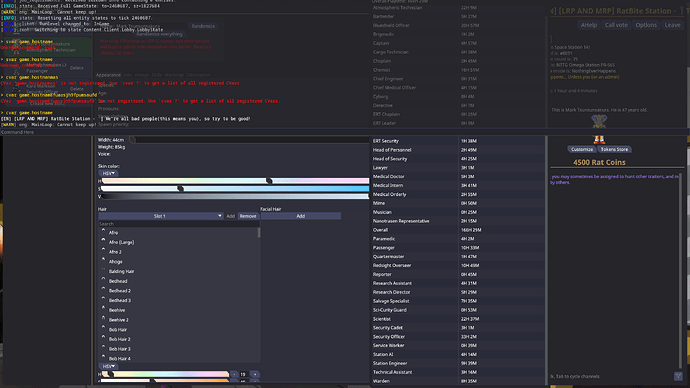The height and width of the screenshot is (388, 690).
Task: Click the hair hue value field showing 19
Action: [x=244, y=374]
